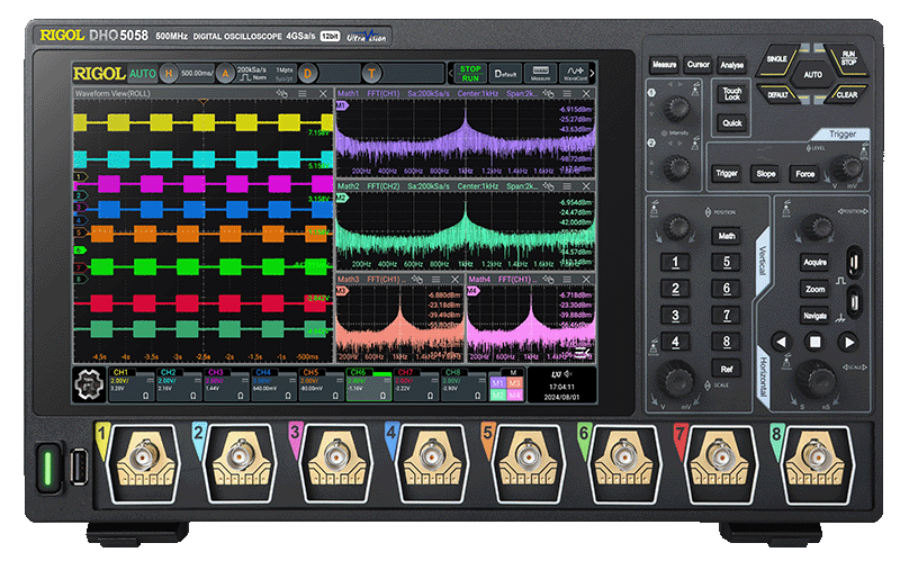Screen dimensions: 906x570
Task: Open the Math3 window hamburger menu
Action: (x=436, y=279)
